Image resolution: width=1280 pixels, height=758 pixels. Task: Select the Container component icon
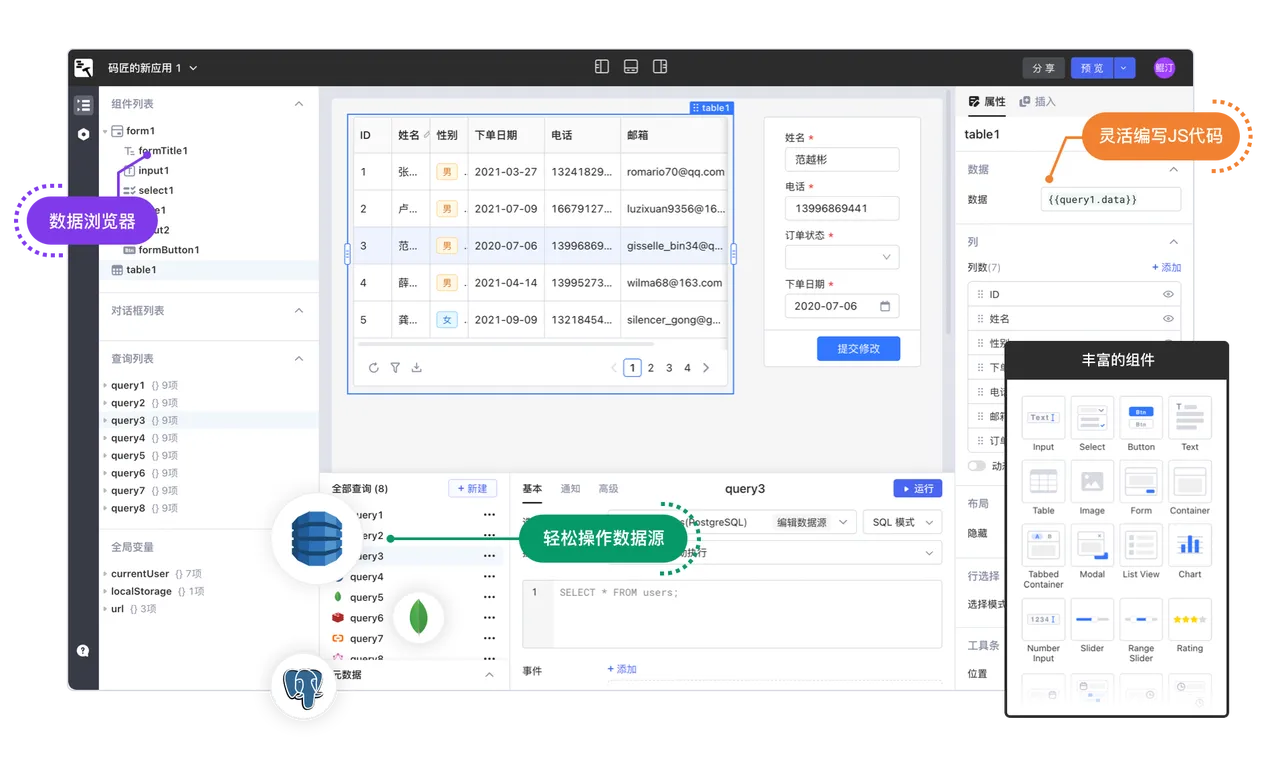click(x=1190, y=482)
